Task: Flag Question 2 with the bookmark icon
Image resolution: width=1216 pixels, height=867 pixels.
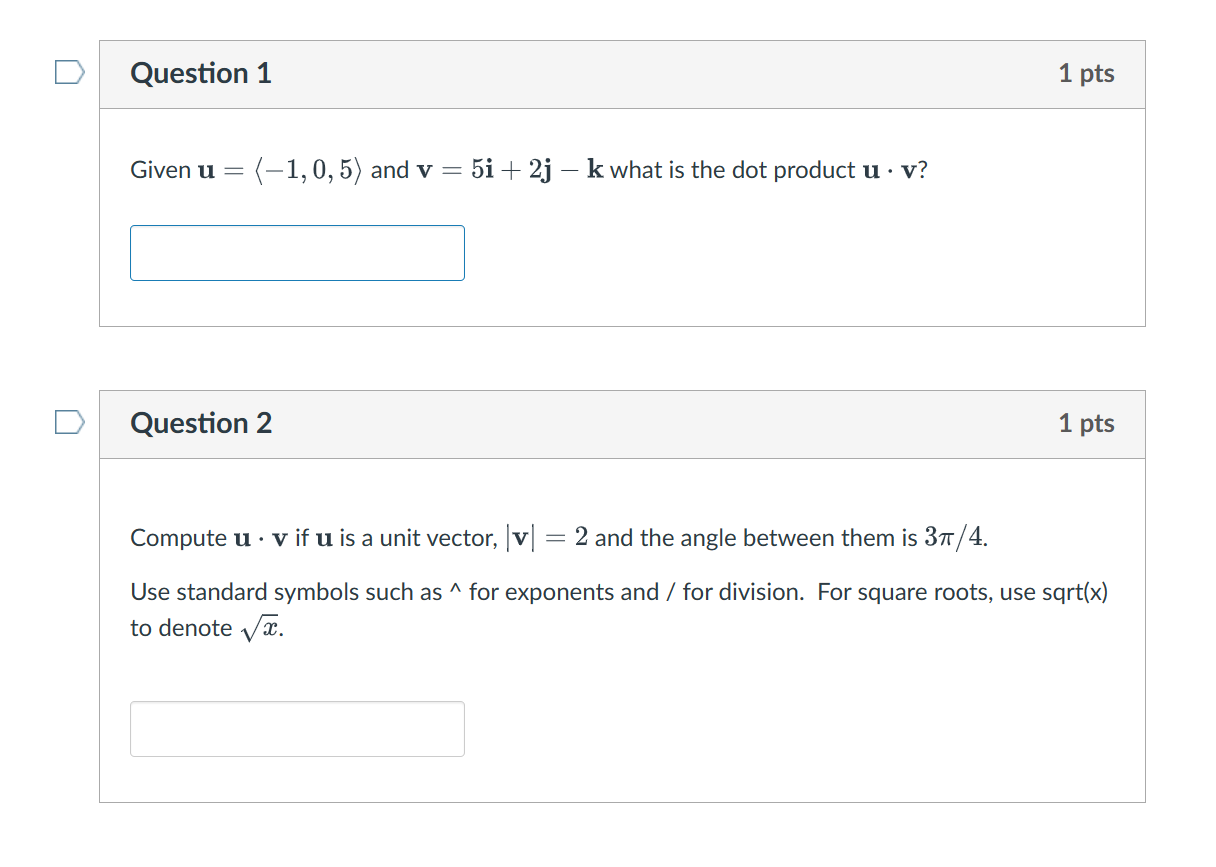Action: (69, 423)
